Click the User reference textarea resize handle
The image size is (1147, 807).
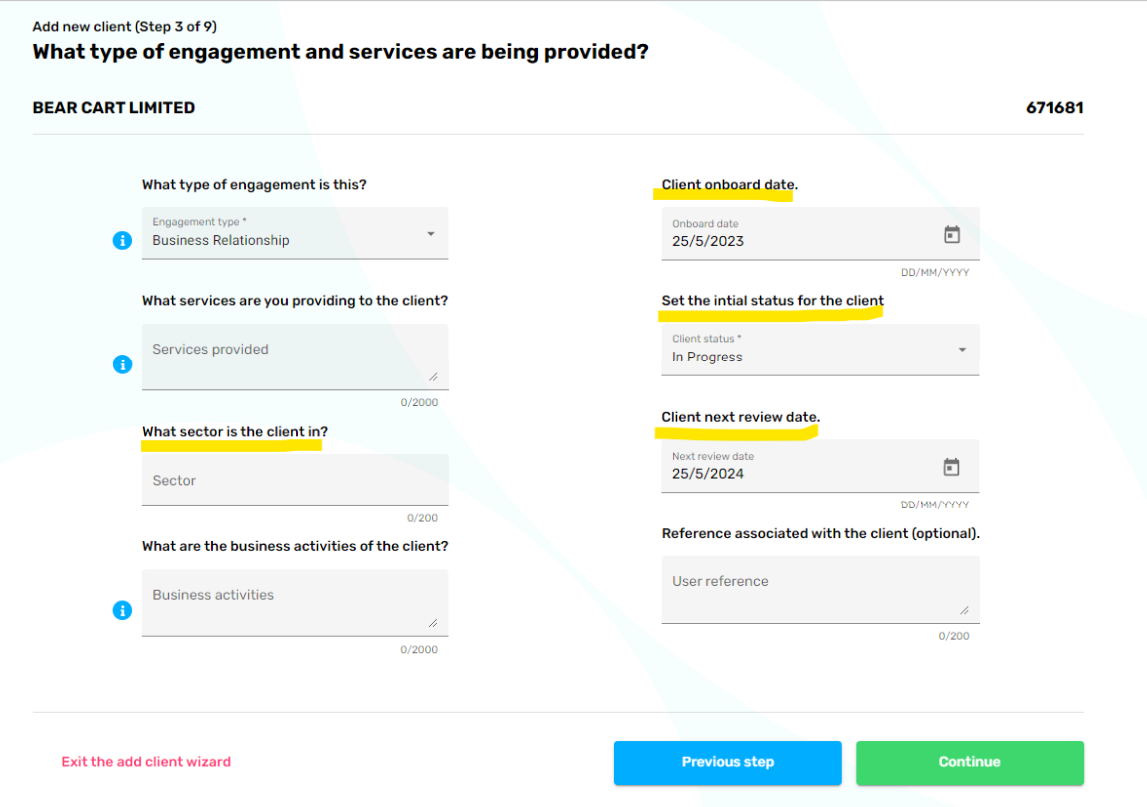(x=964, y=610)
